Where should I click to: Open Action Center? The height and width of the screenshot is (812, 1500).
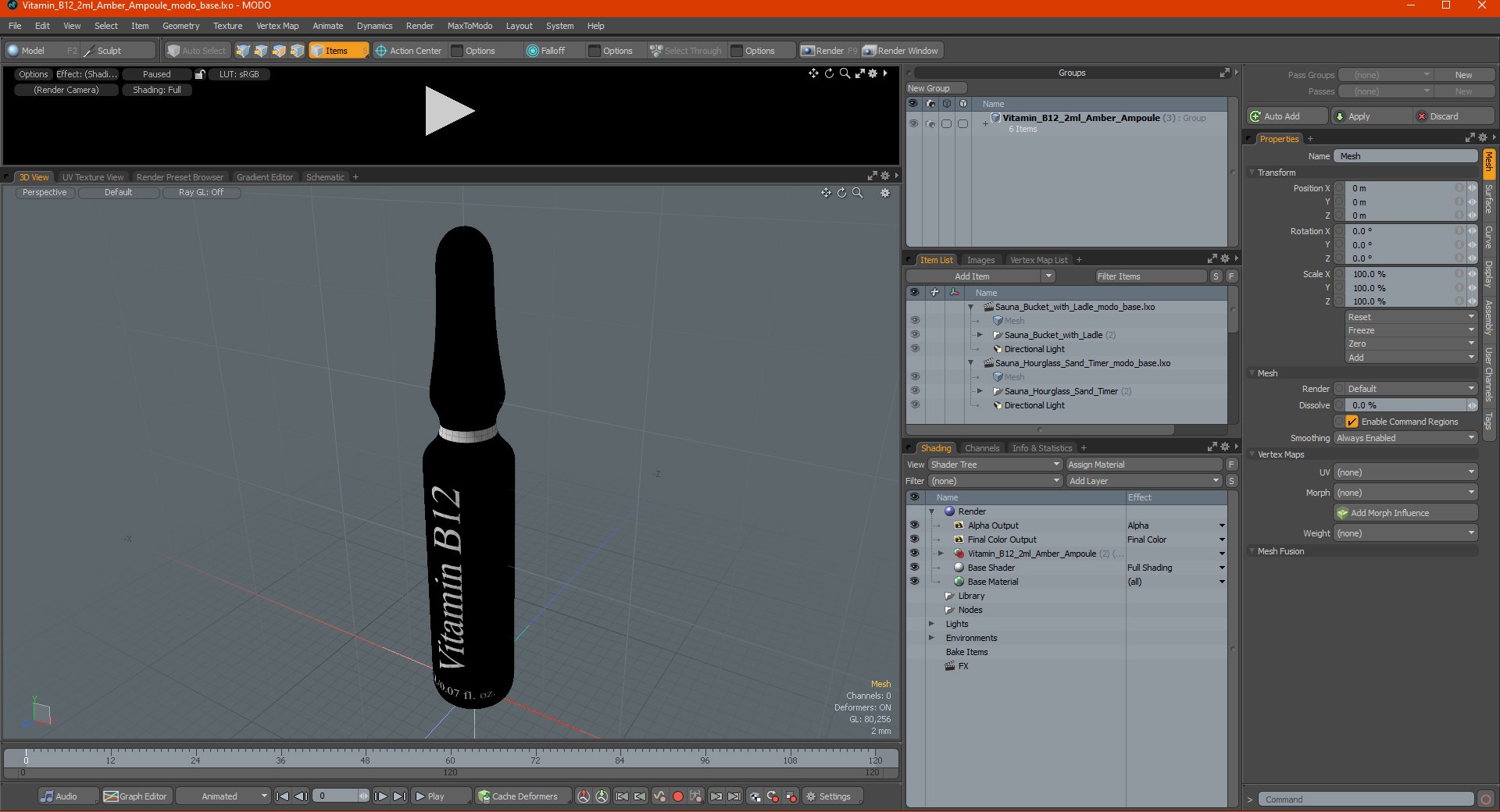[409, 51]
